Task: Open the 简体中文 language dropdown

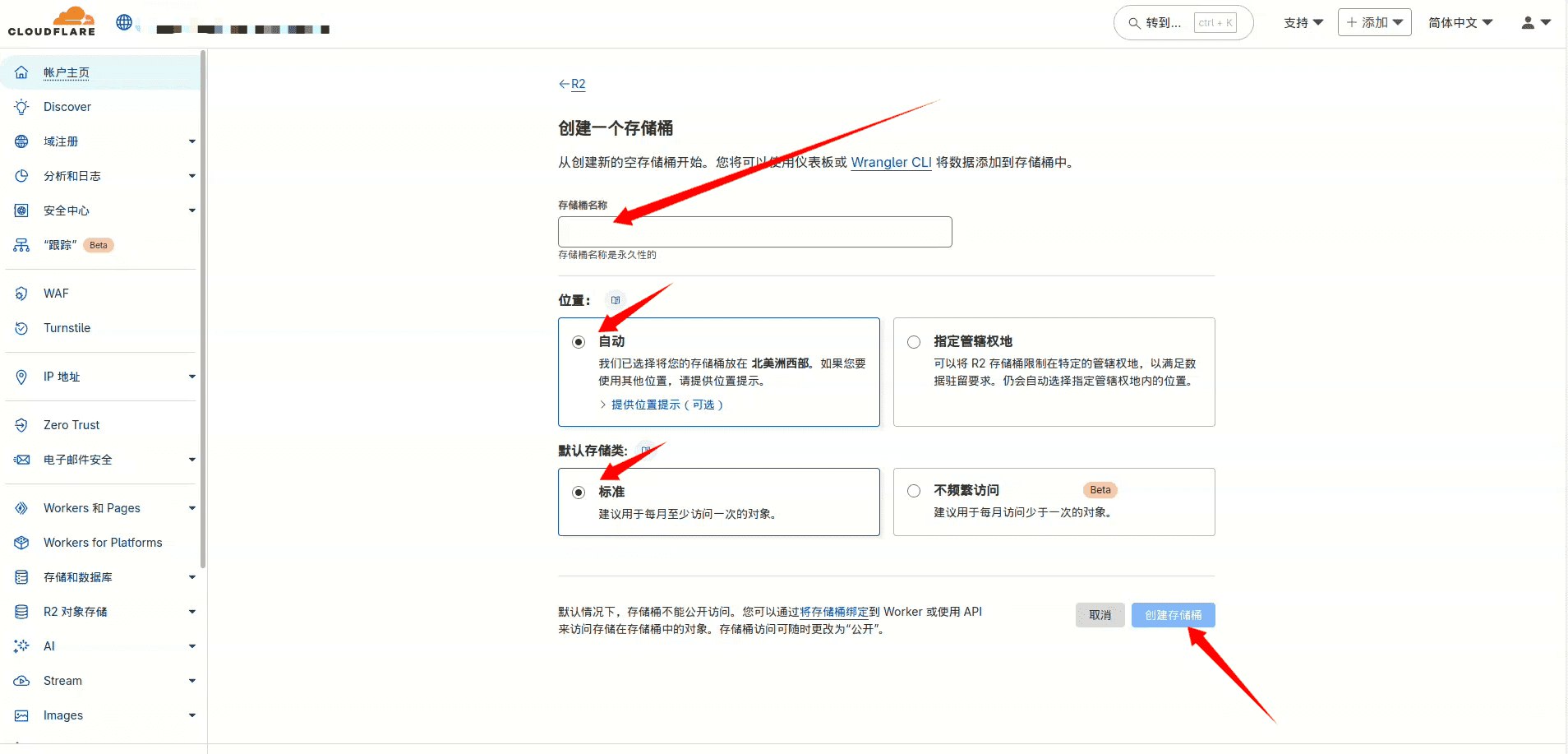Action: 1460,23
